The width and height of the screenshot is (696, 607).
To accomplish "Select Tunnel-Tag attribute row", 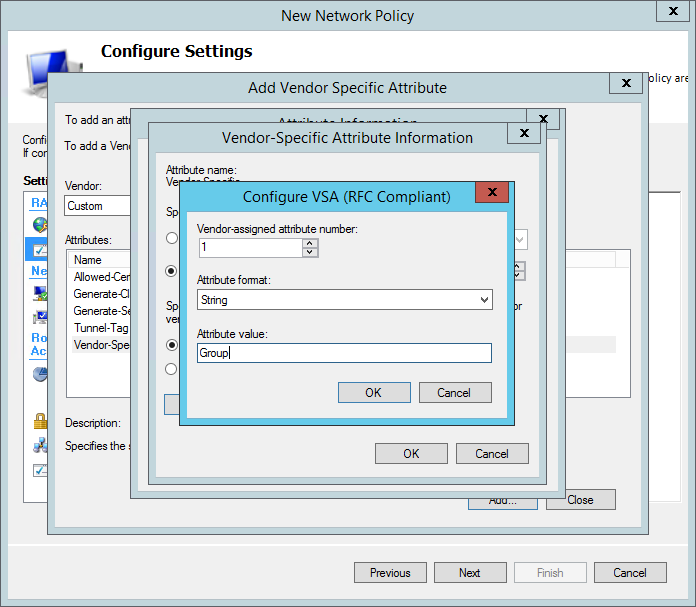I will pyautogui.click(x=101, y=328).
